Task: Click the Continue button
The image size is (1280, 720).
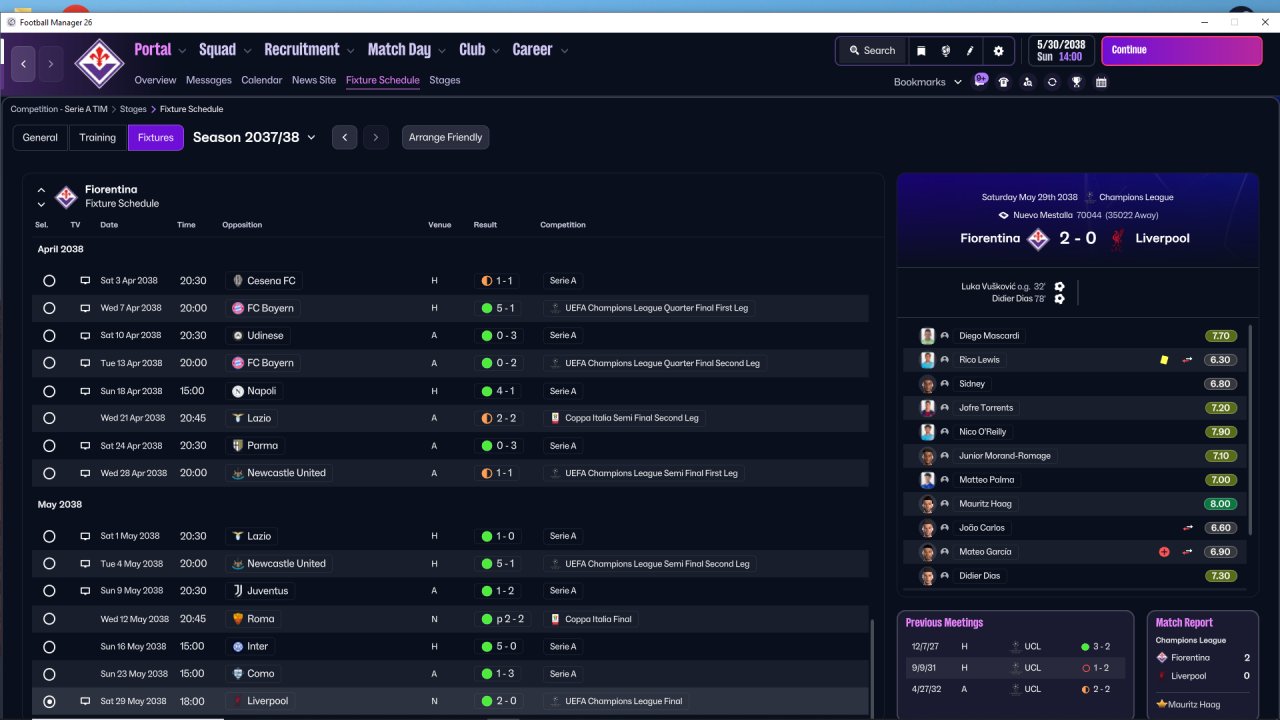Action: click(x=1181, y=50)
